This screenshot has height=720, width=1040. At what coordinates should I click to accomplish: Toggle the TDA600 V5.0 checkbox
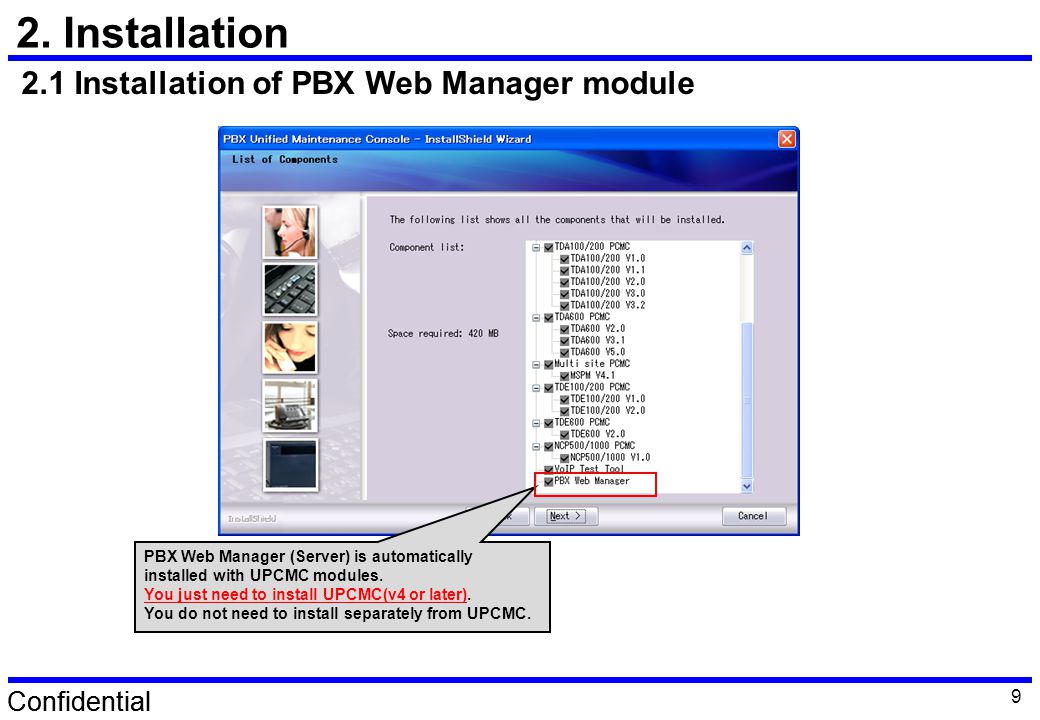pos(564,353)
